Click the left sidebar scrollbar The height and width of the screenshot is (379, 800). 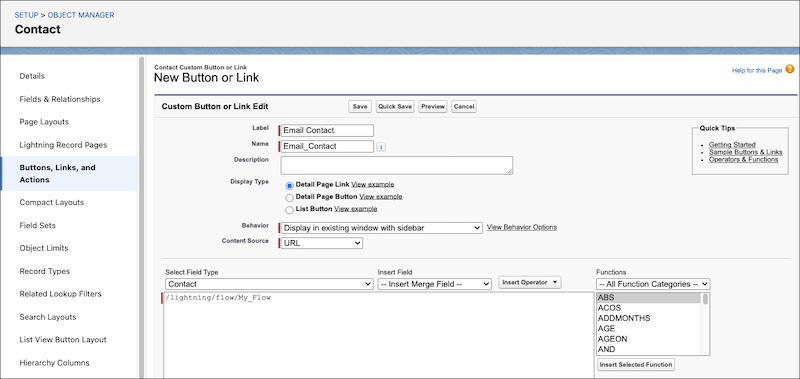(141, 217)
